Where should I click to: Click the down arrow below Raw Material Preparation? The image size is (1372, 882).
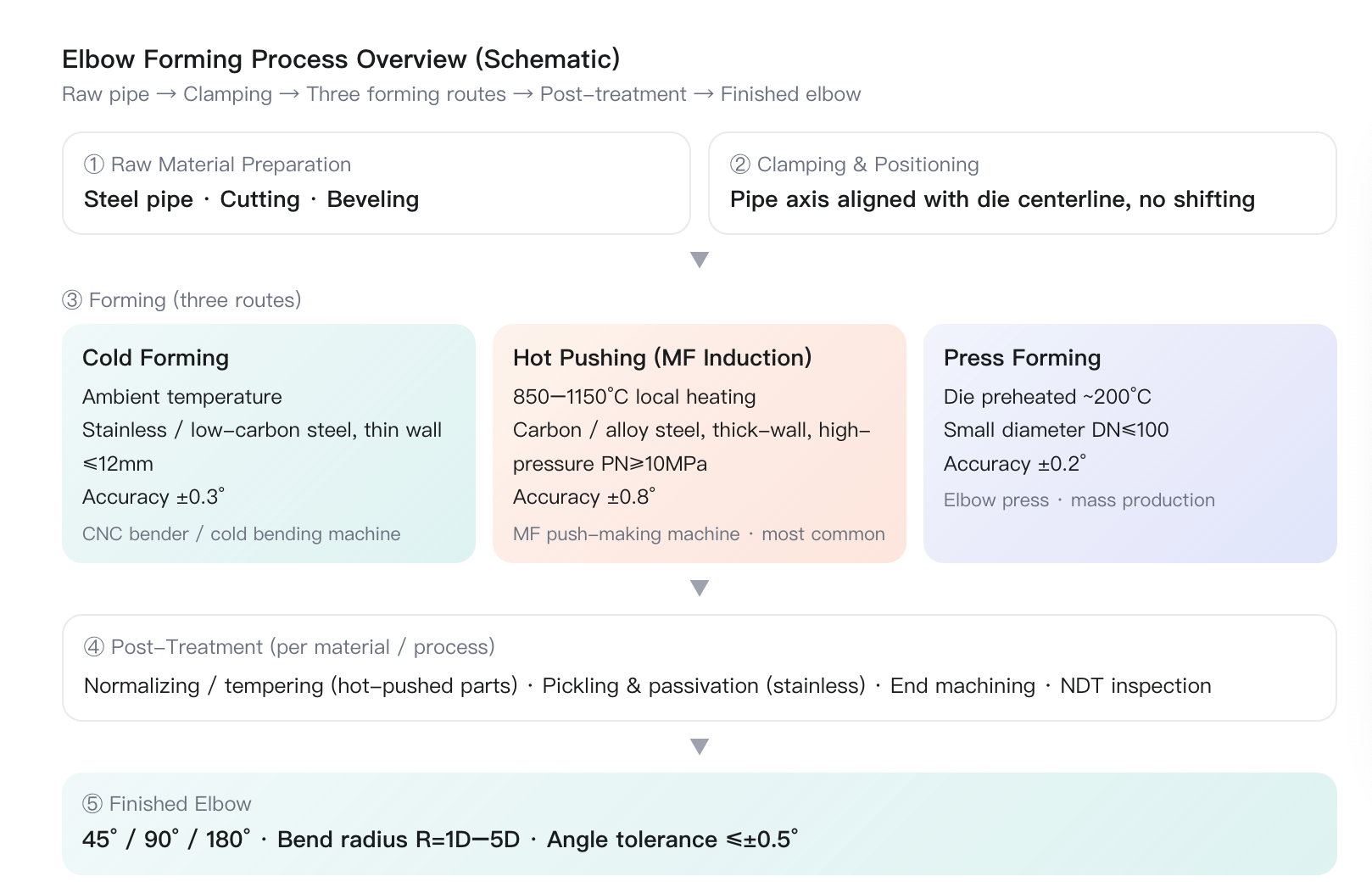(700, 260)
